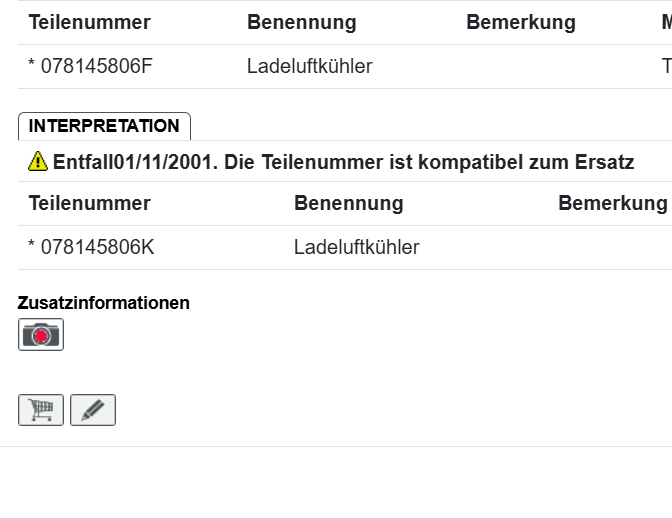Screen dimensions: 672x518
Task: Add part to shopping cart
Action: point(41,410)
